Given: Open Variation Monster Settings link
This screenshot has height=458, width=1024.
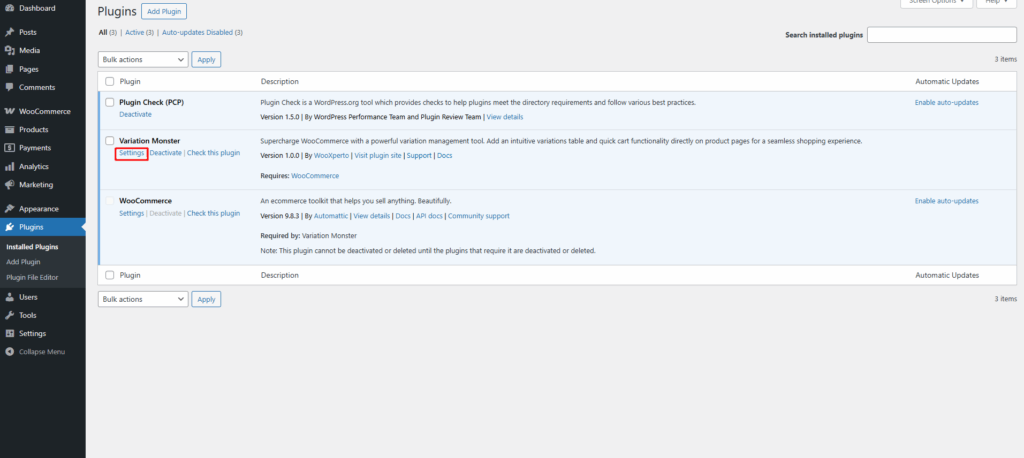Looking at the screenshot, I should coord(131,153).
